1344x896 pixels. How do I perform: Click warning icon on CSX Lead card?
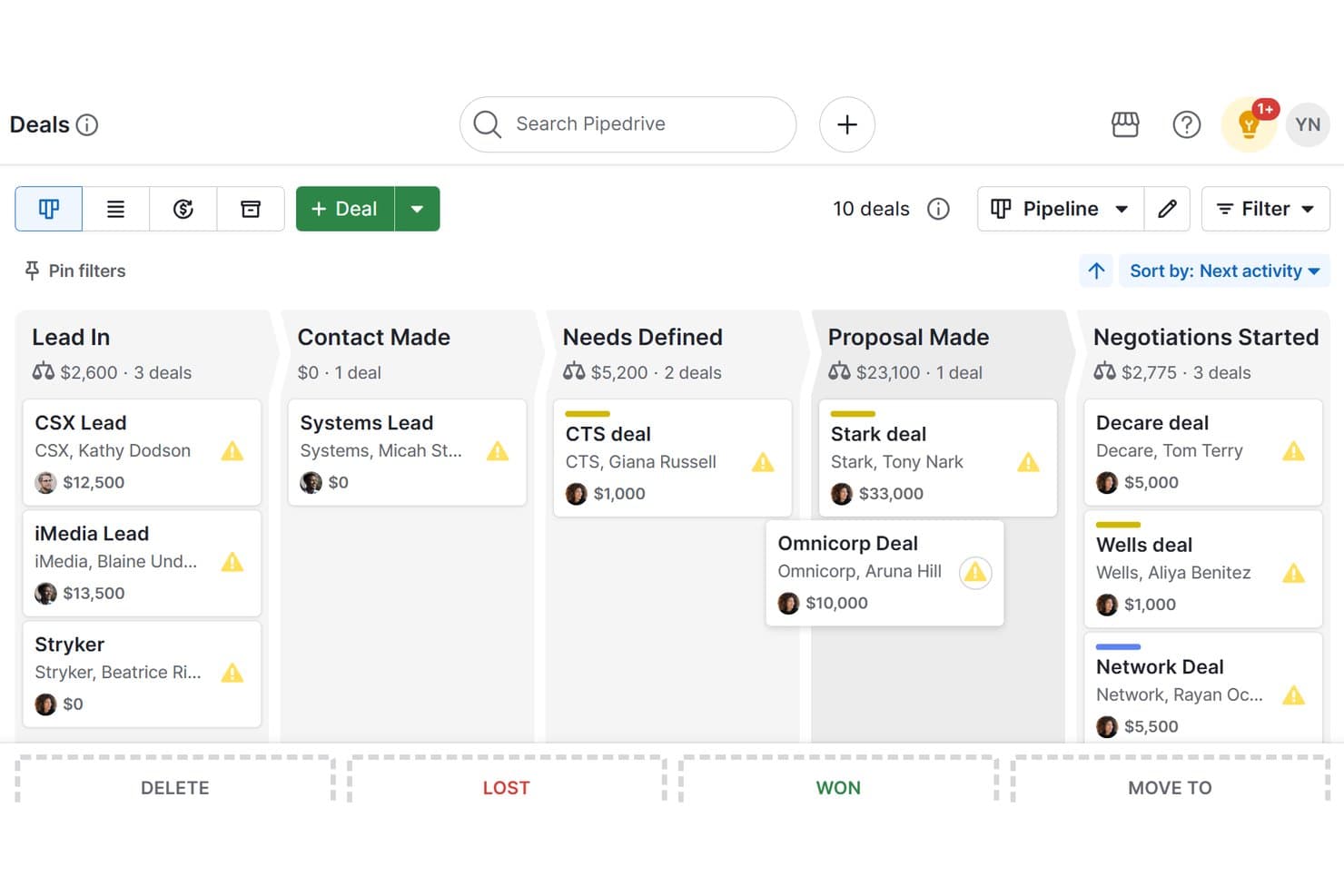pyautogui.click(x=232, y=451)
